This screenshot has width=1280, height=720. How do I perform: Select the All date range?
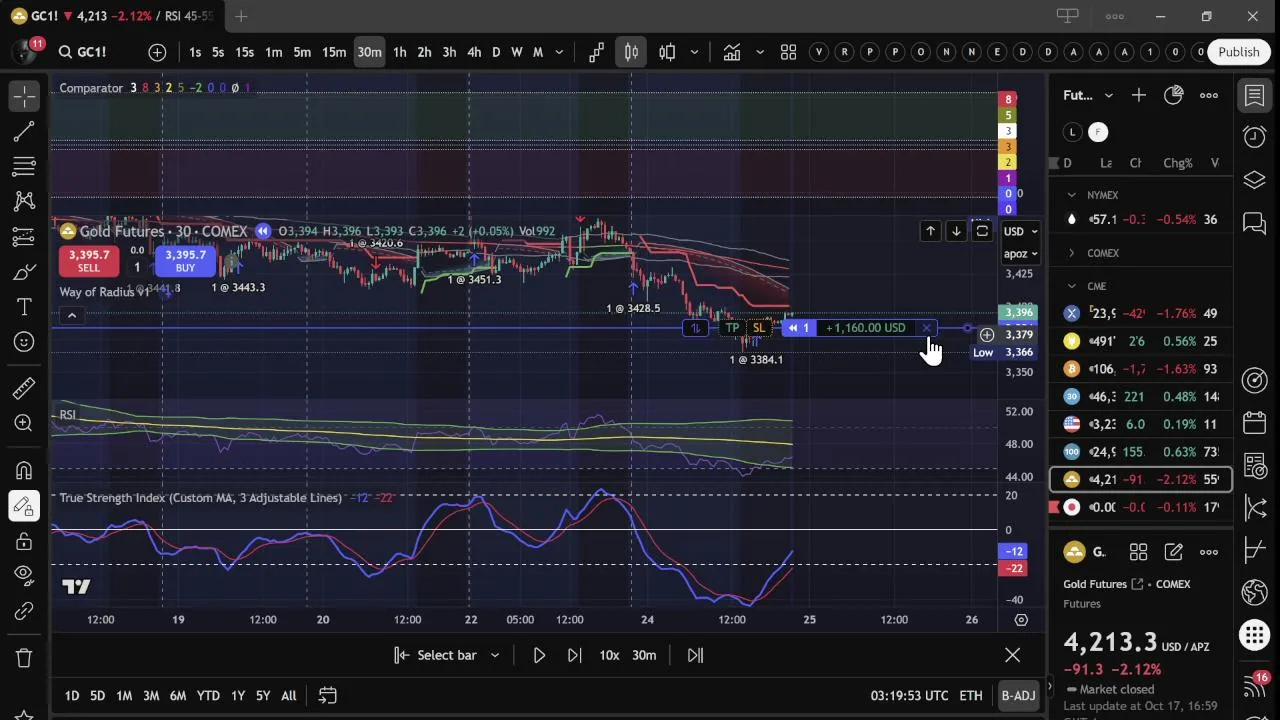coord(288,695)
